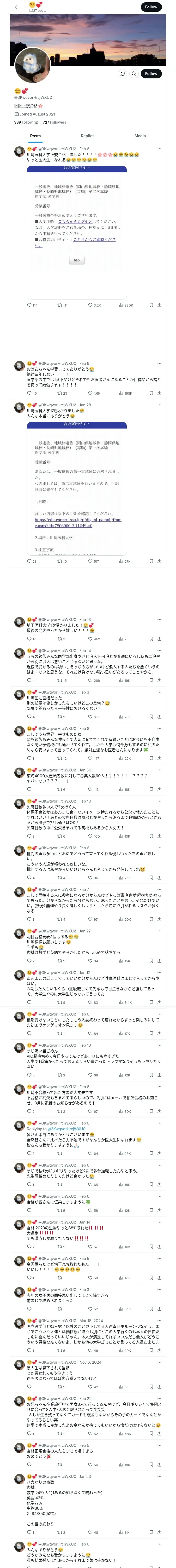Open the 727 Followers list
176x1568 pixels.
(x=54, y=122)
